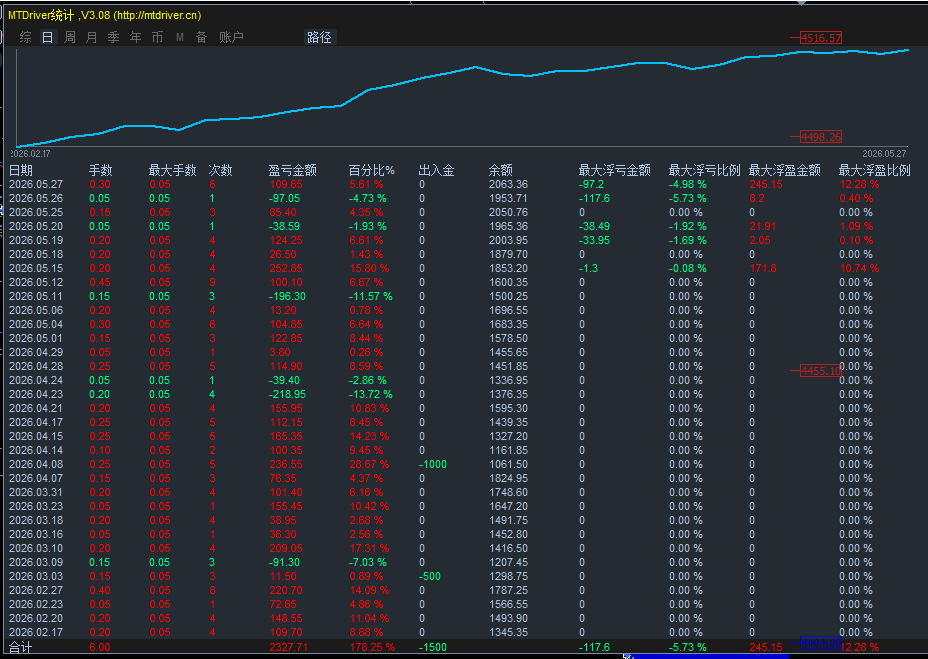
Task: Click the 最大浮亏比例 column header
Action: [704, 171]
